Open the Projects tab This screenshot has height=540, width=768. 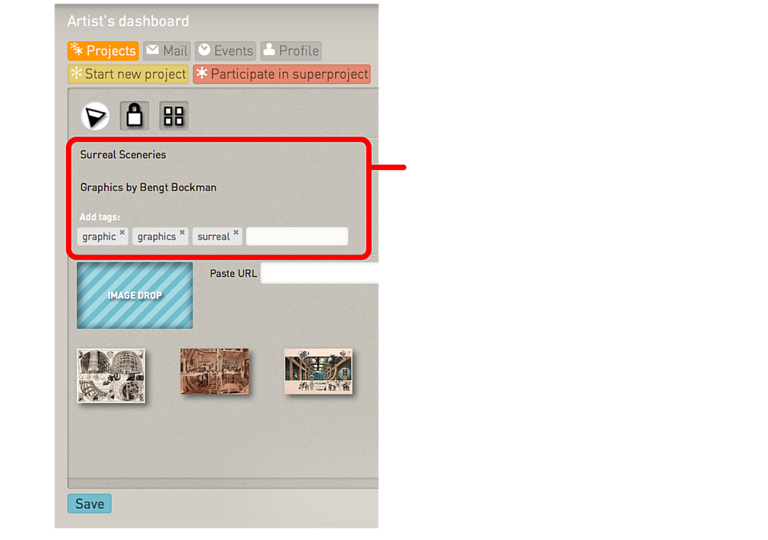(103, 50)
